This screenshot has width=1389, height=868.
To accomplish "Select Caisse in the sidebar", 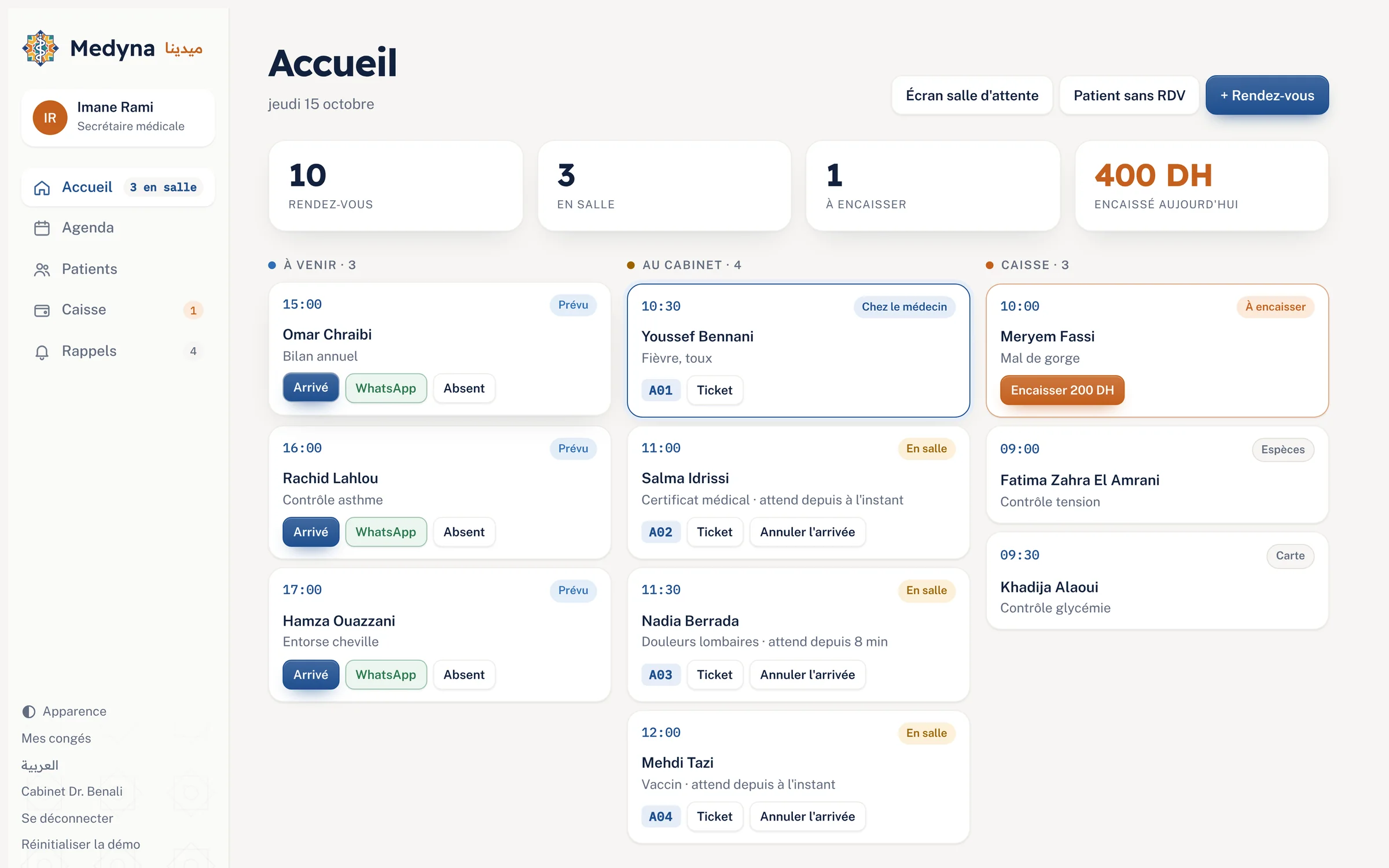I will tap(118, 310).
